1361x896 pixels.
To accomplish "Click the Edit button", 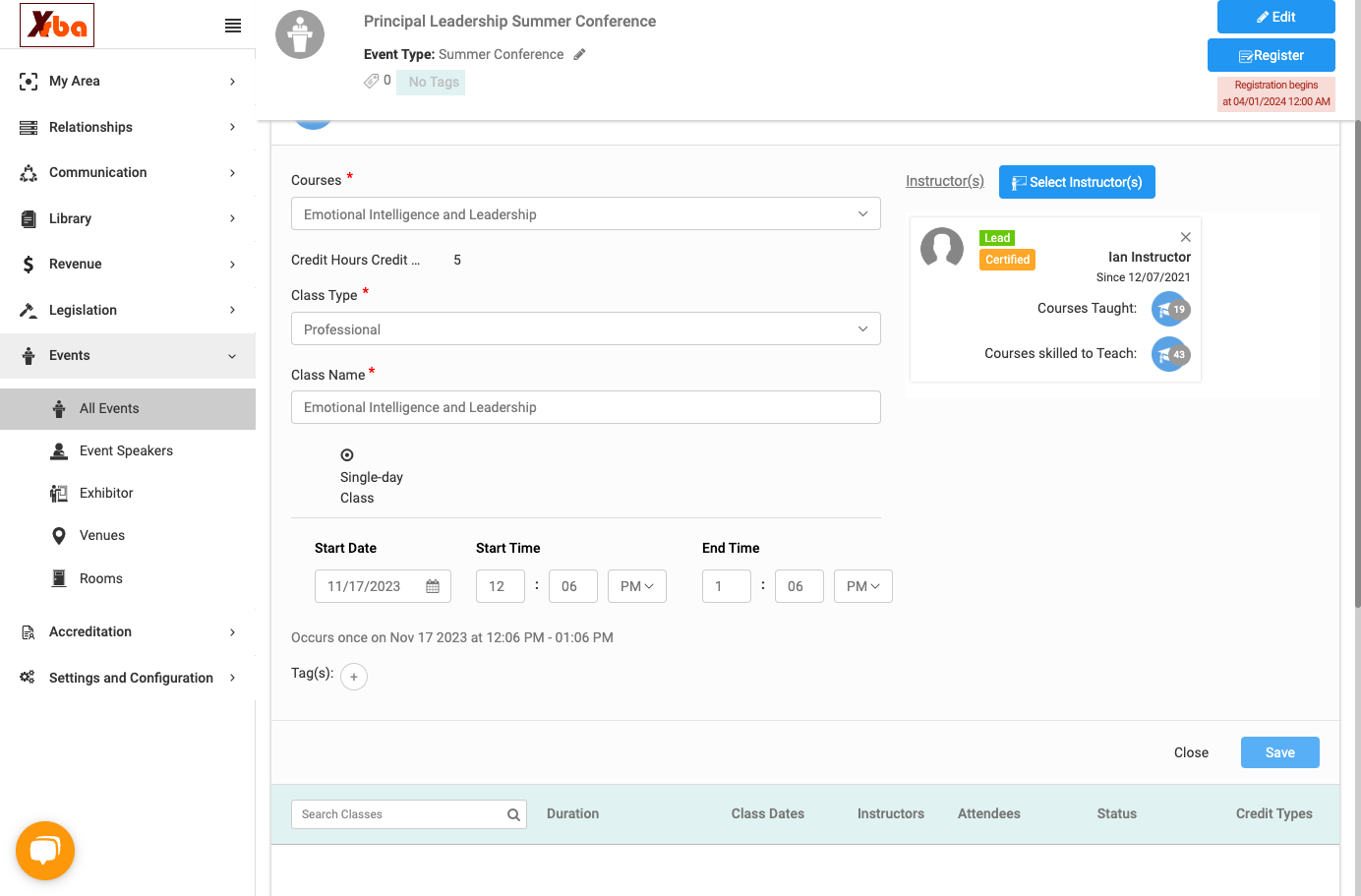I will pyautogui.click(x=1276, y=17).
